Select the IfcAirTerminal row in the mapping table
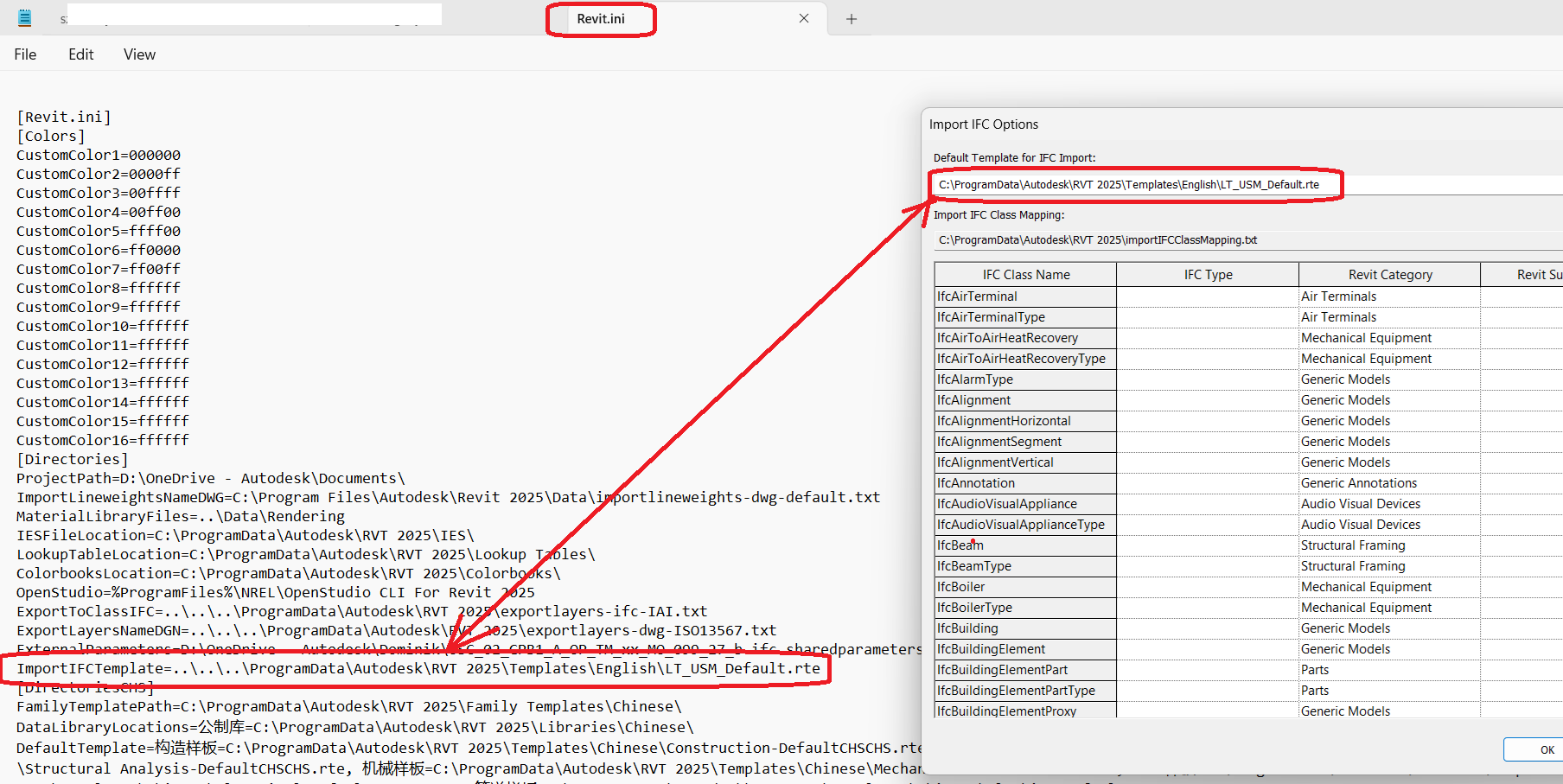 pyautogui.click(x=1025, y=296)
